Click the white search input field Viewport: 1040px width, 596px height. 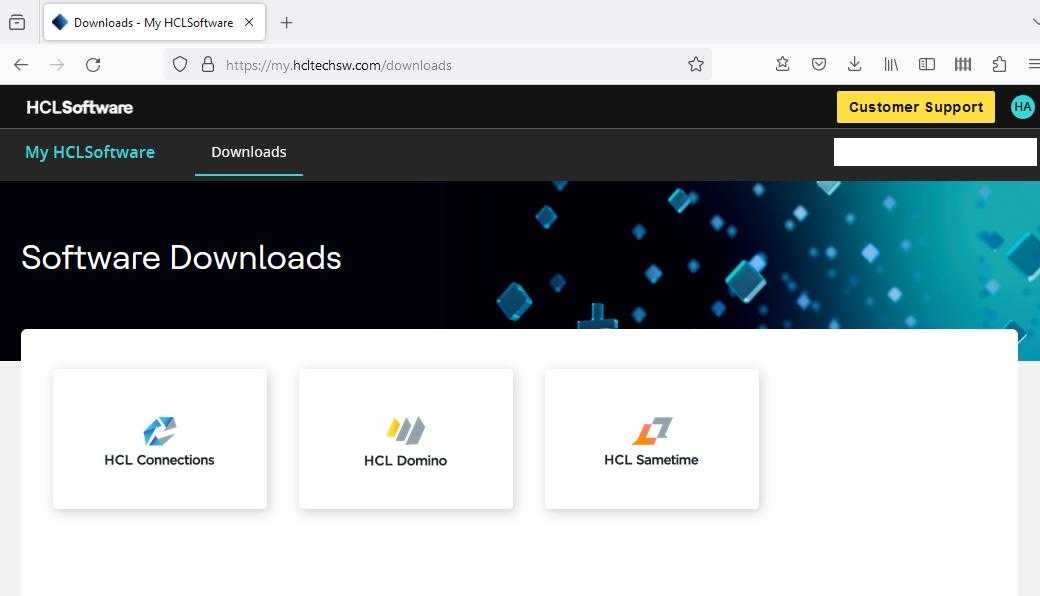tap(935, 152)
